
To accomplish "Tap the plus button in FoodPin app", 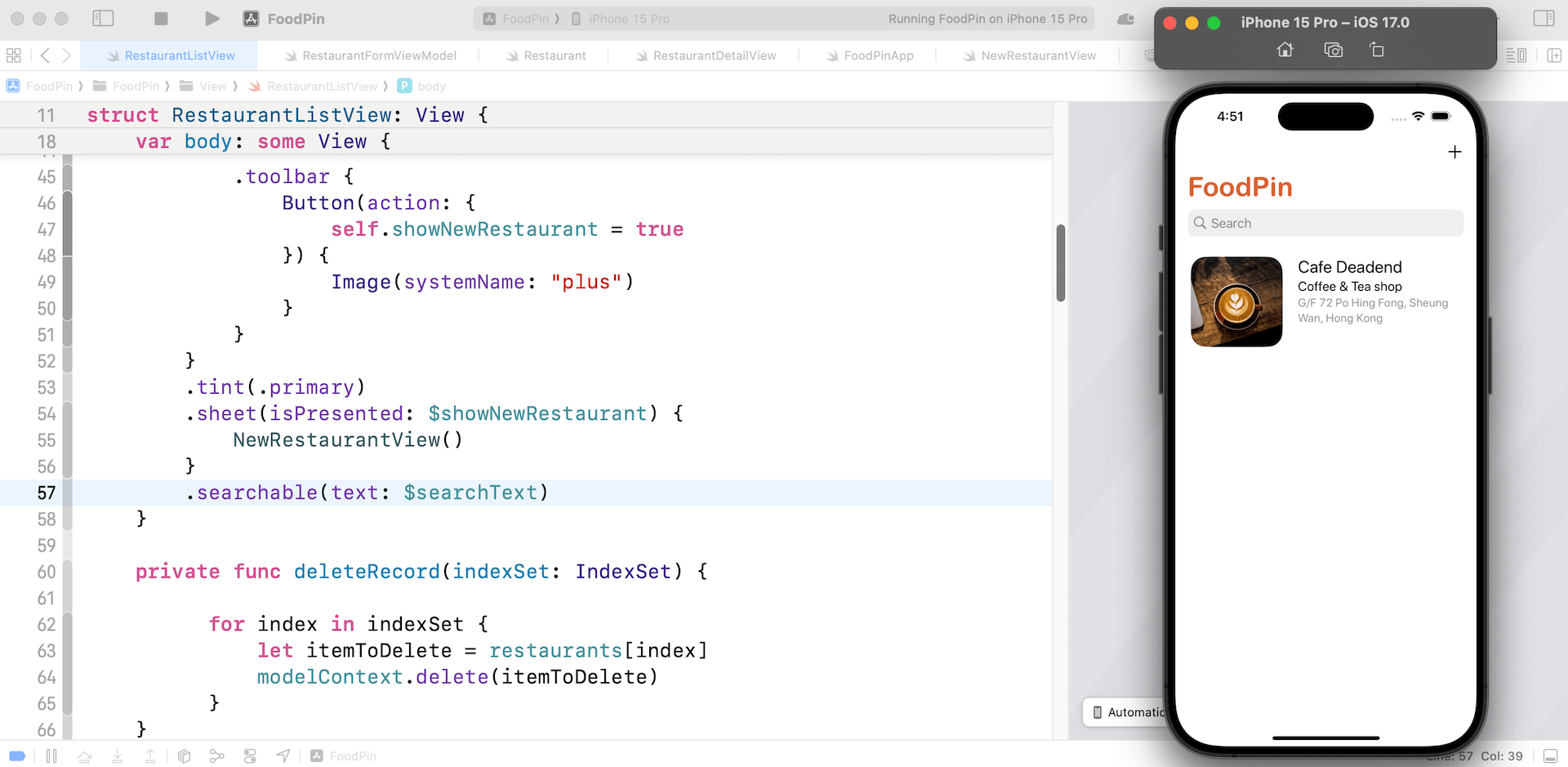I will click(x=1454, y=152).
